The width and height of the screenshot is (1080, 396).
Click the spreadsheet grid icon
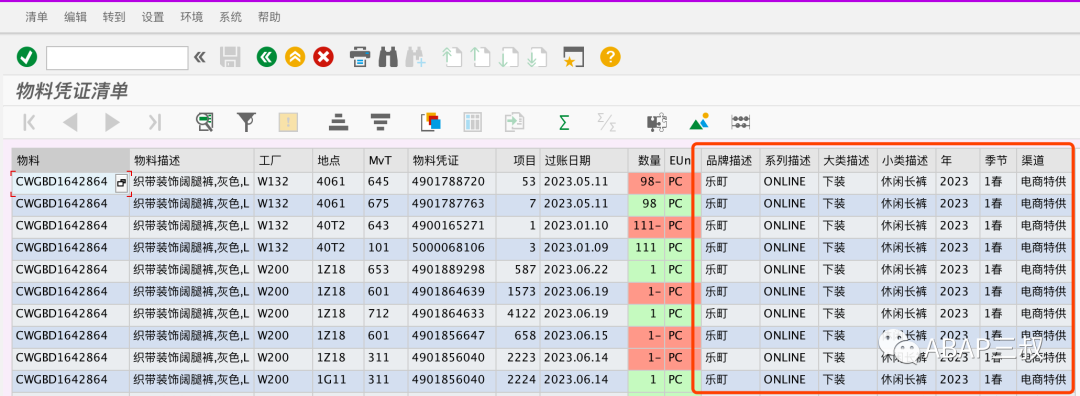coord(472,123)
